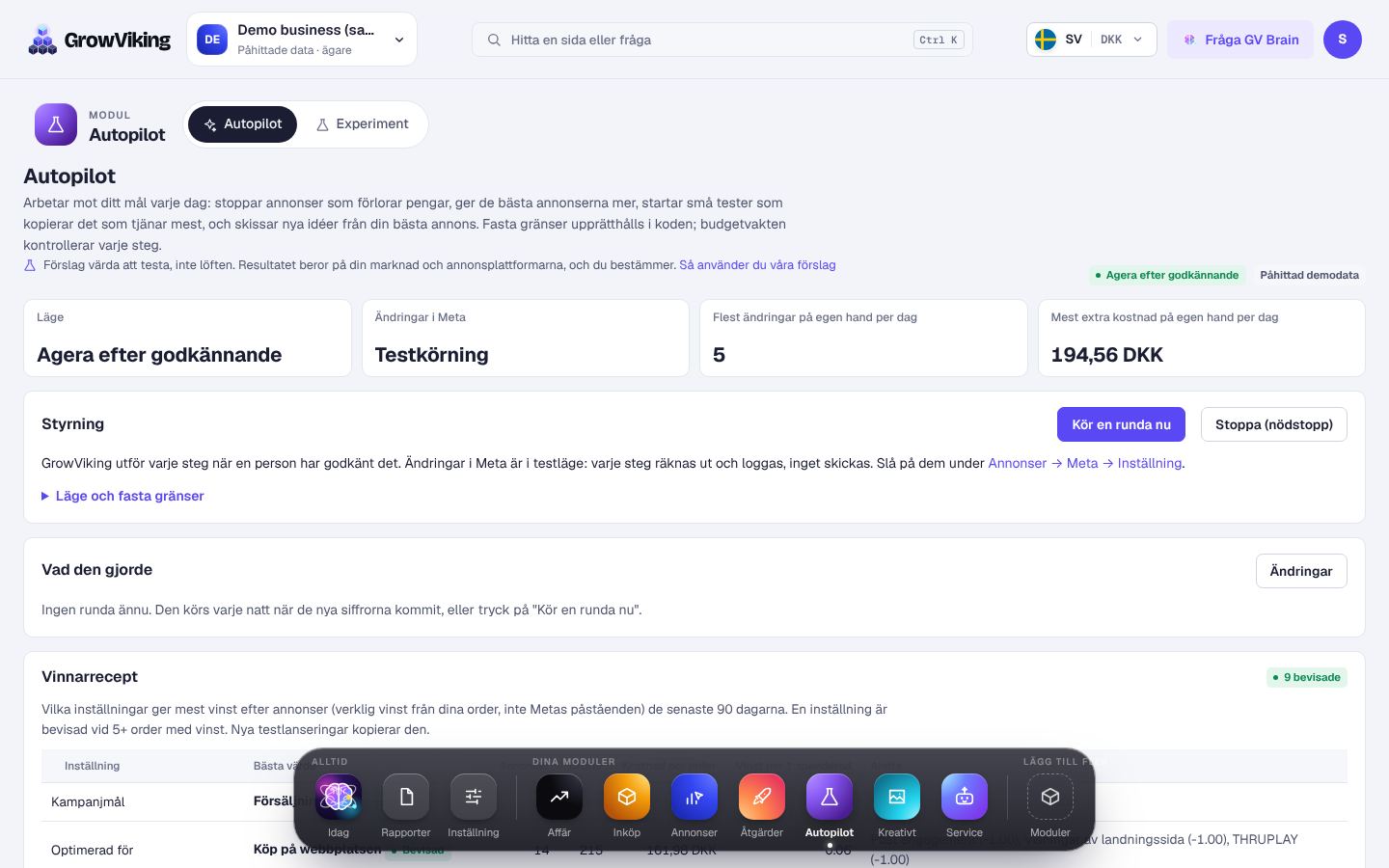This screenshot has width=1389, height=868.
Task: Click the Moduler add icon
Action: pyautogui.click(x=1050, y=797)
